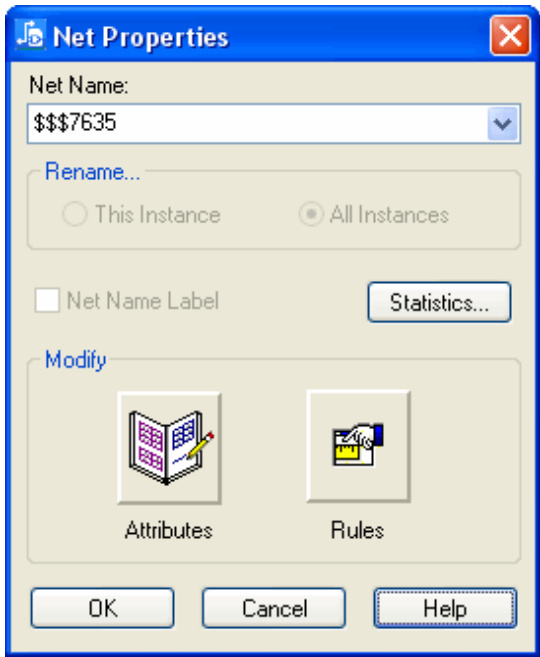Confirm with the OK button
The width and height of the screenshot is (540, 657).
pos(103,608)
